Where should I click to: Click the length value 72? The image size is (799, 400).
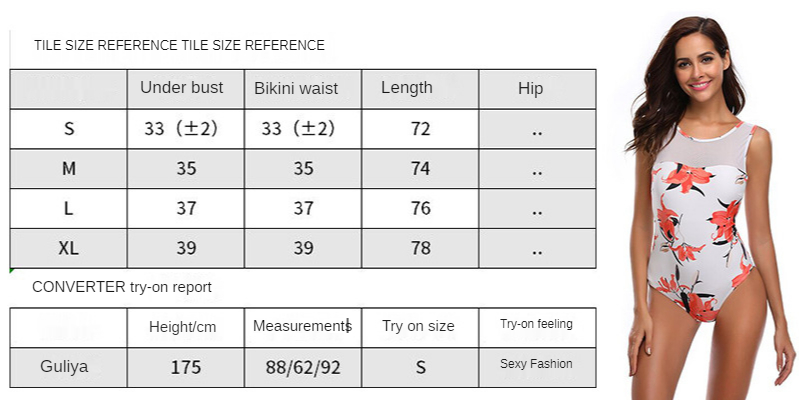click(x=420, y=129)
